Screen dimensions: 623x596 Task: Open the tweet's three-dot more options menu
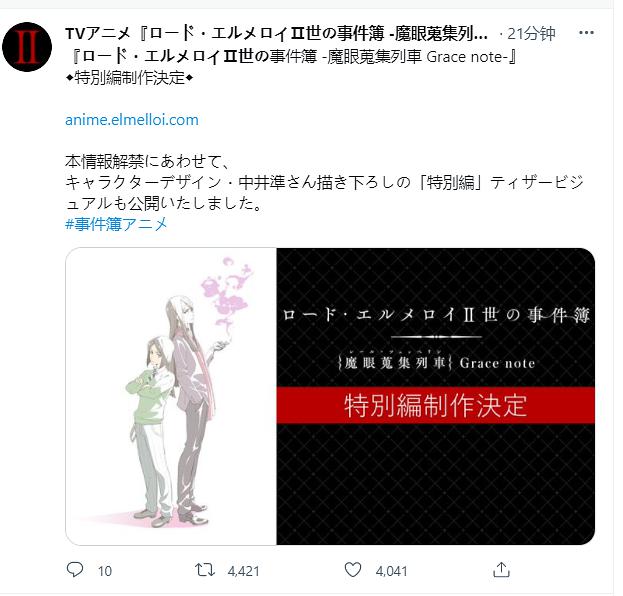(586, 33)
